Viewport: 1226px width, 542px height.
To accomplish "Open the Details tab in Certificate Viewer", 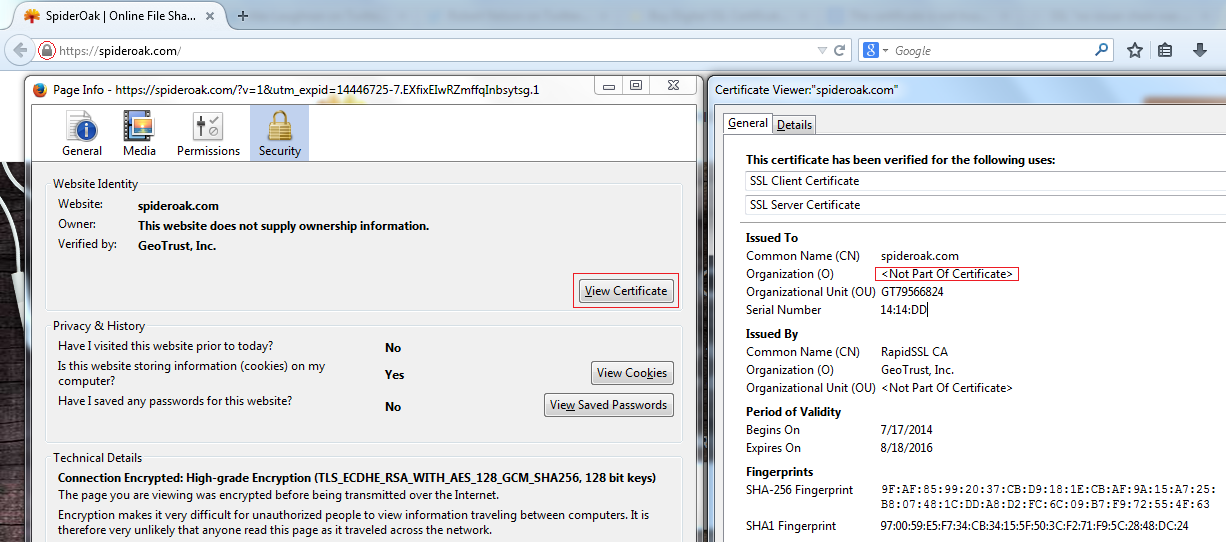I will point(794,125).
